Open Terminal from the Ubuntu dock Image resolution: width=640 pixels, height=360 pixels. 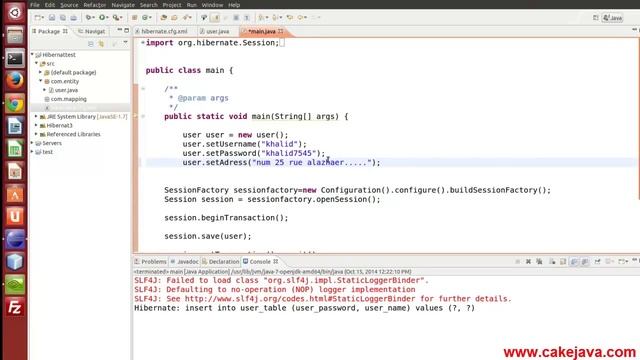[x=15, y=58]
